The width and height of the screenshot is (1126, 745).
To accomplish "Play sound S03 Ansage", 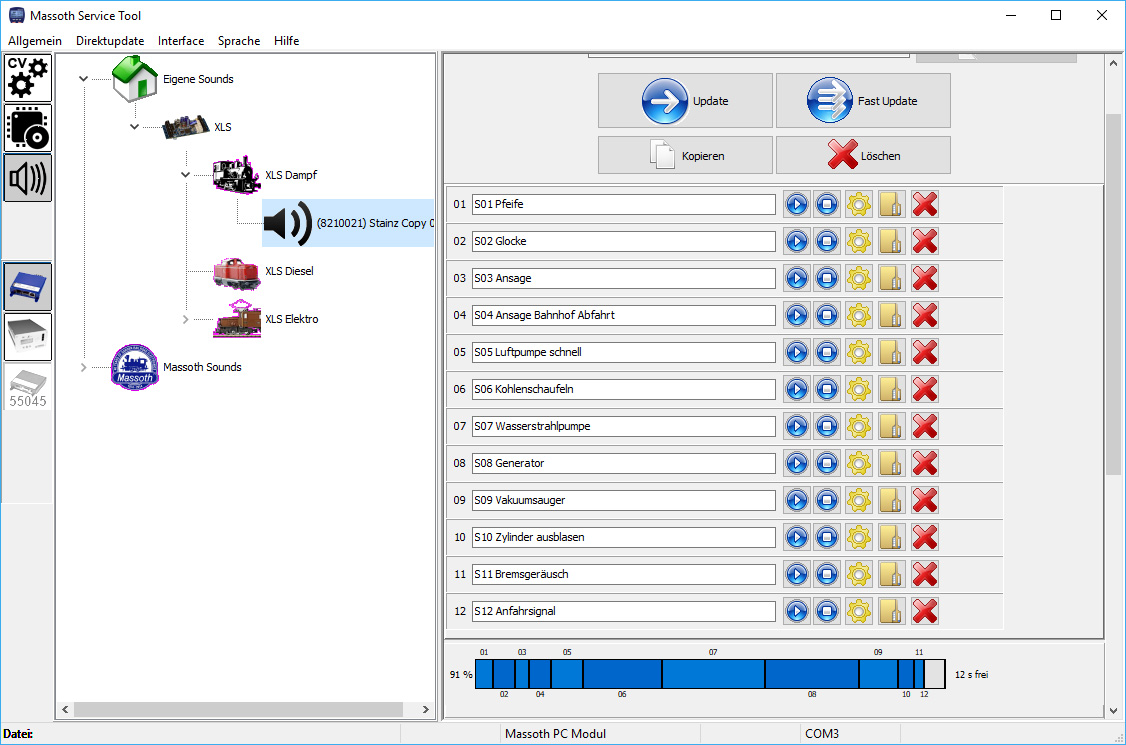I will coord(796,278).
